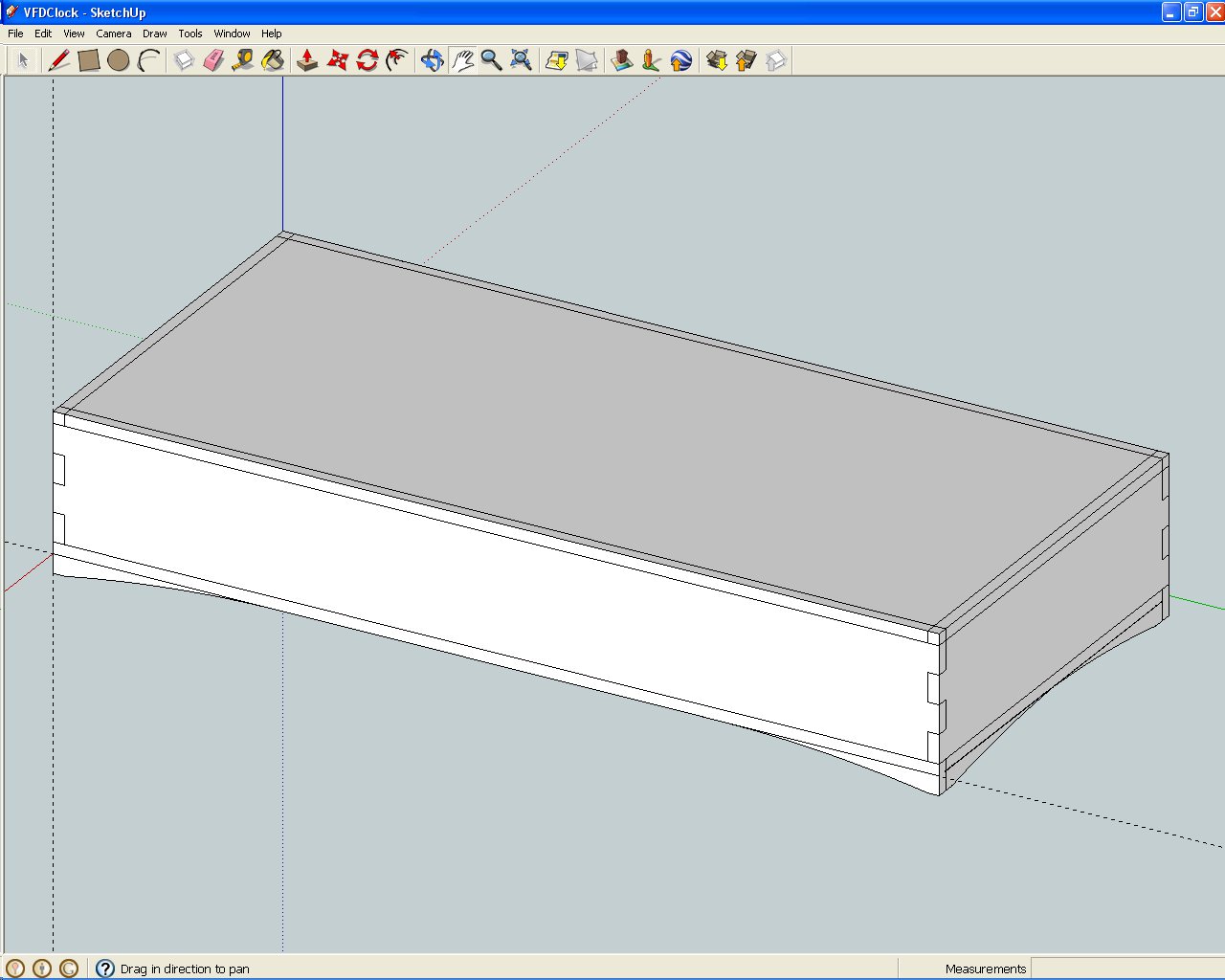Choose the Line pencil tool
Image resolution: width=1225 pixels, height=980 pixels.
pos(58,60)
